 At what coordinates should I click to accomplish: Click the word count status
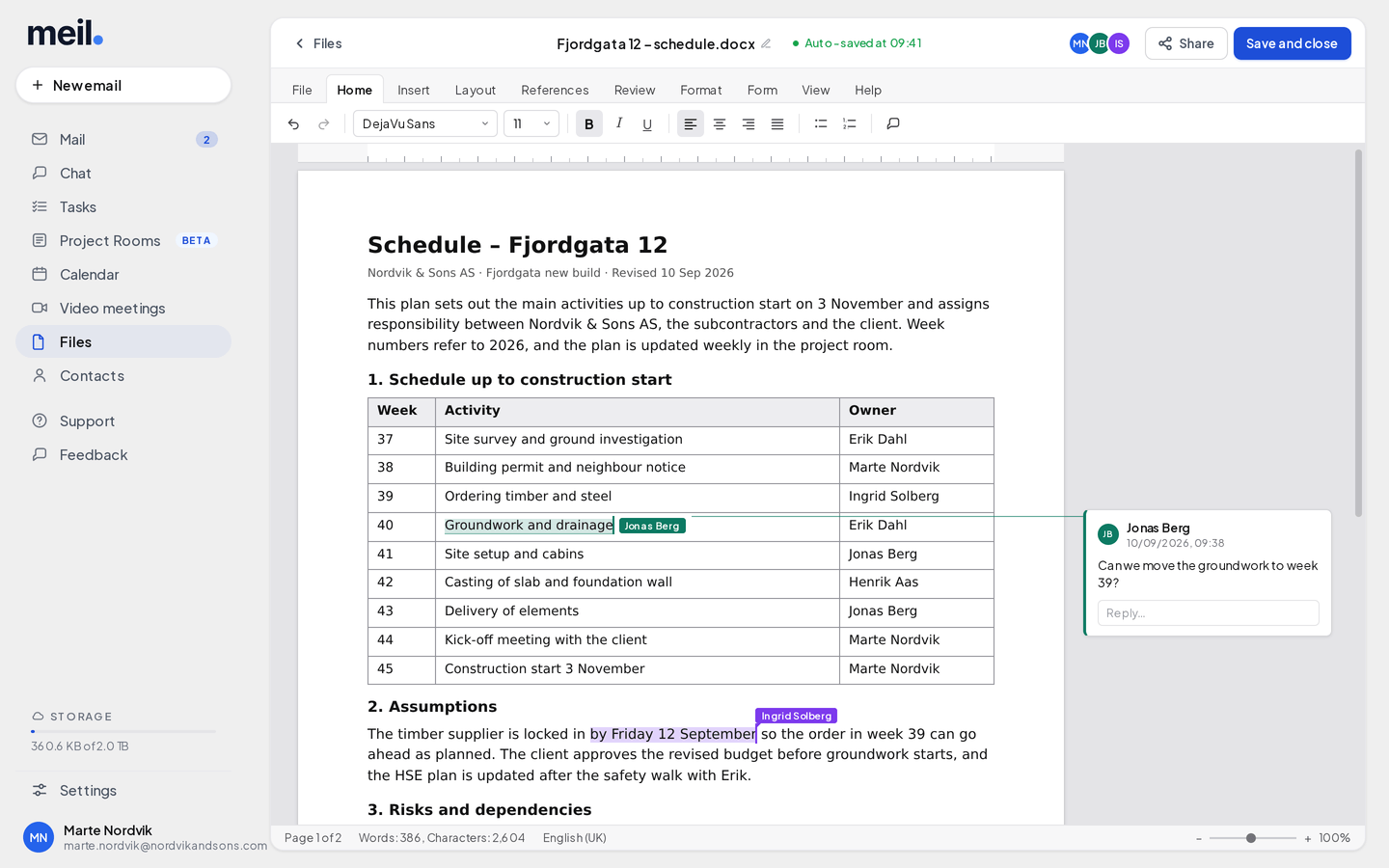(x=442, y=838)
